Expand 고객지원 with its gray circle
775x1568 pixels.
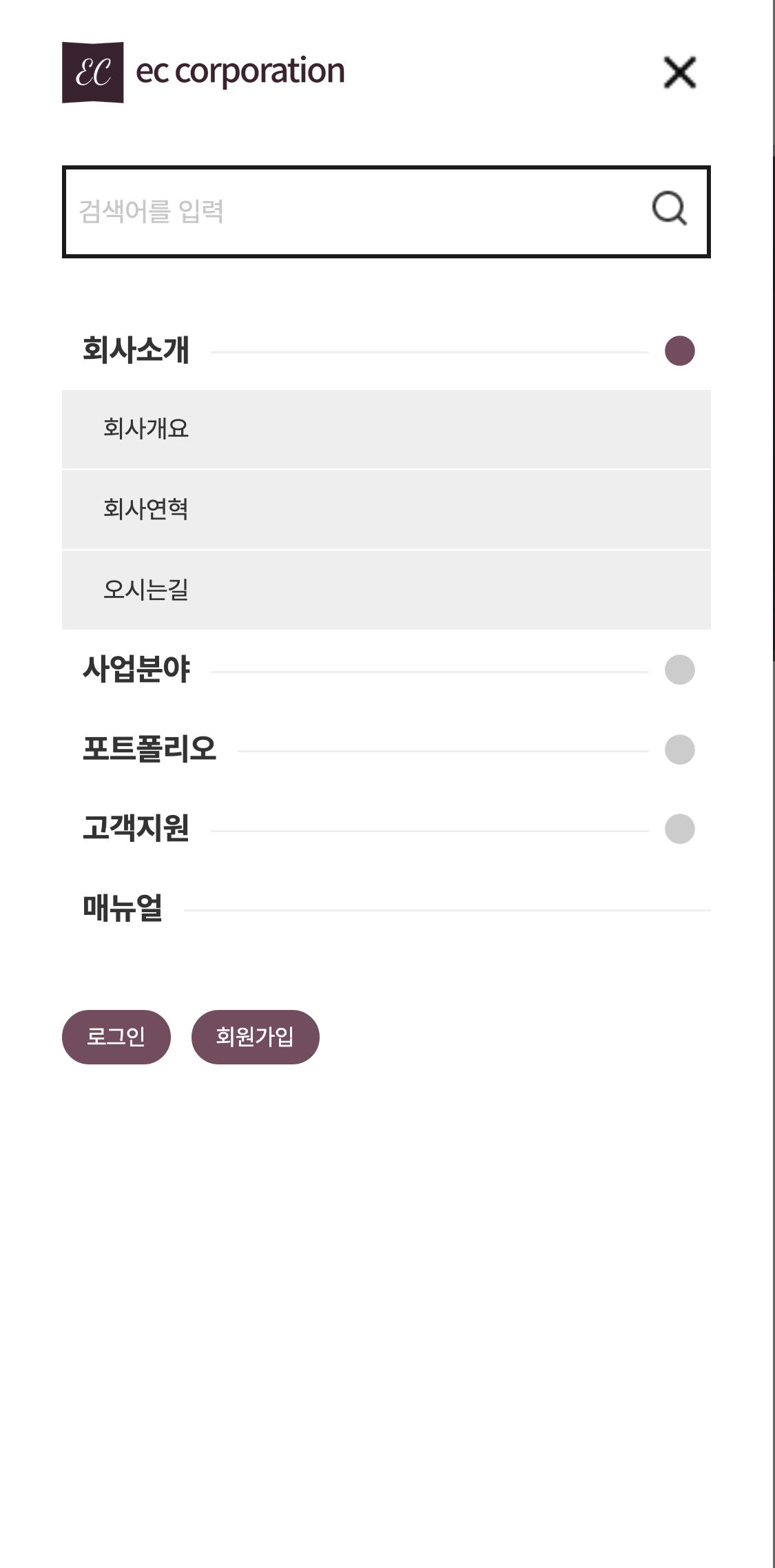[x=679, y=829]
